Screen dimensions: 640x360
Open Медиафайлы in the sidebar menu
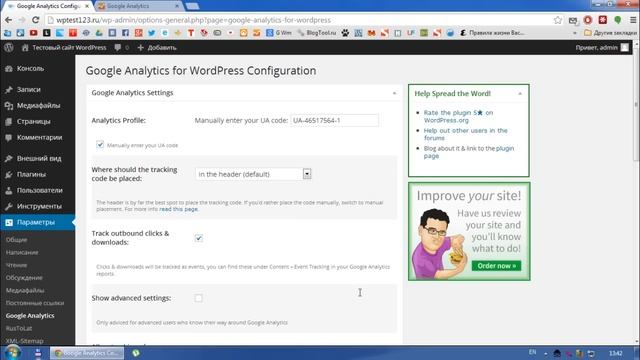click(x=37, y=105)
